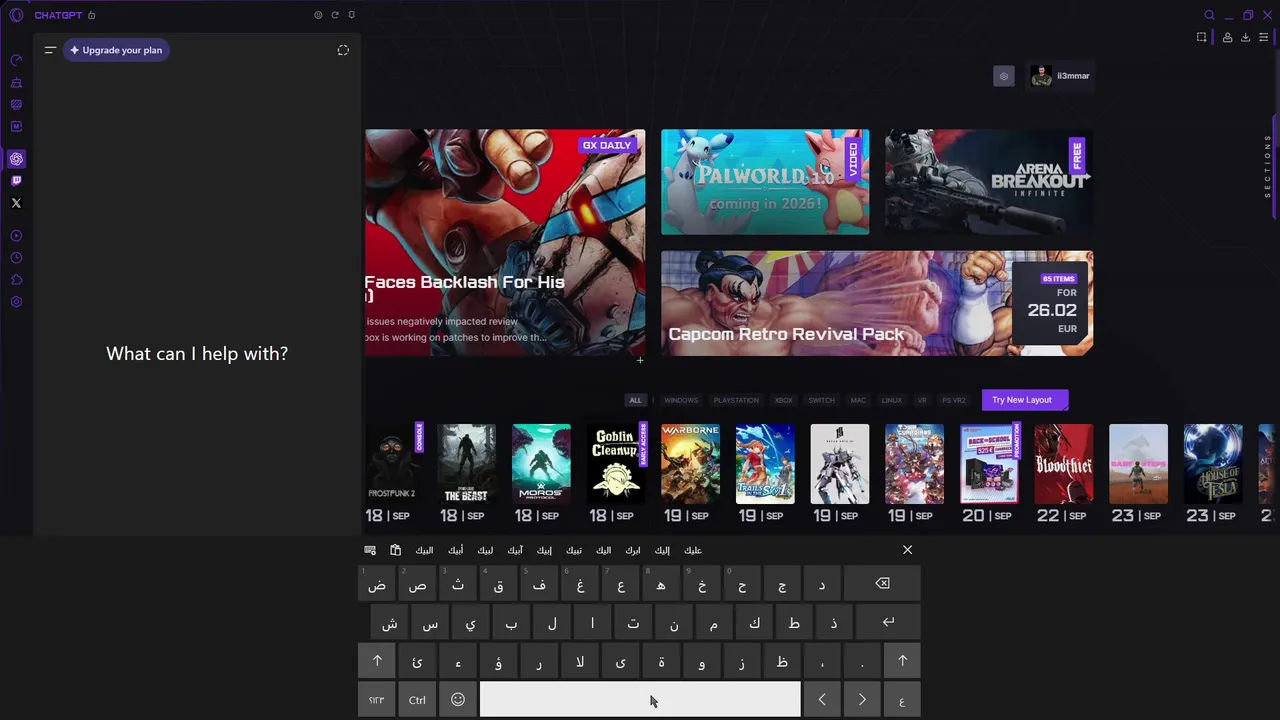Select the ChatGPT icon in sidebar

tap(16, 159)
